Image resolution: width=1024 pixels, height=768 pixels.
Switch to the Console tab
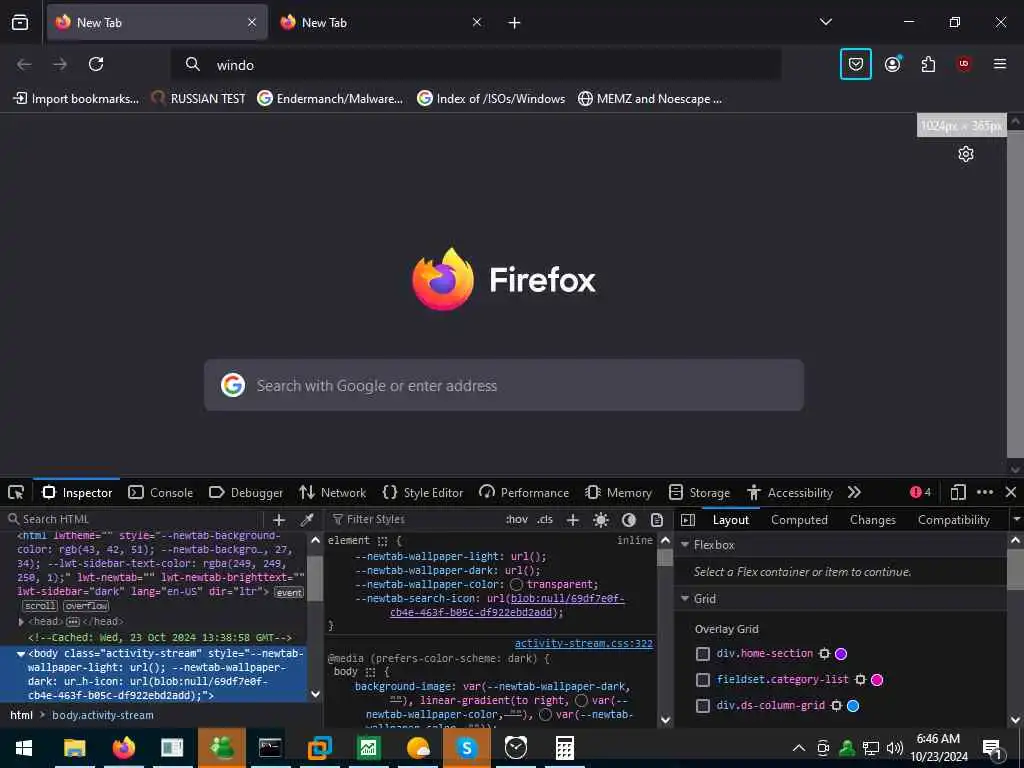[x=161, y=492]
